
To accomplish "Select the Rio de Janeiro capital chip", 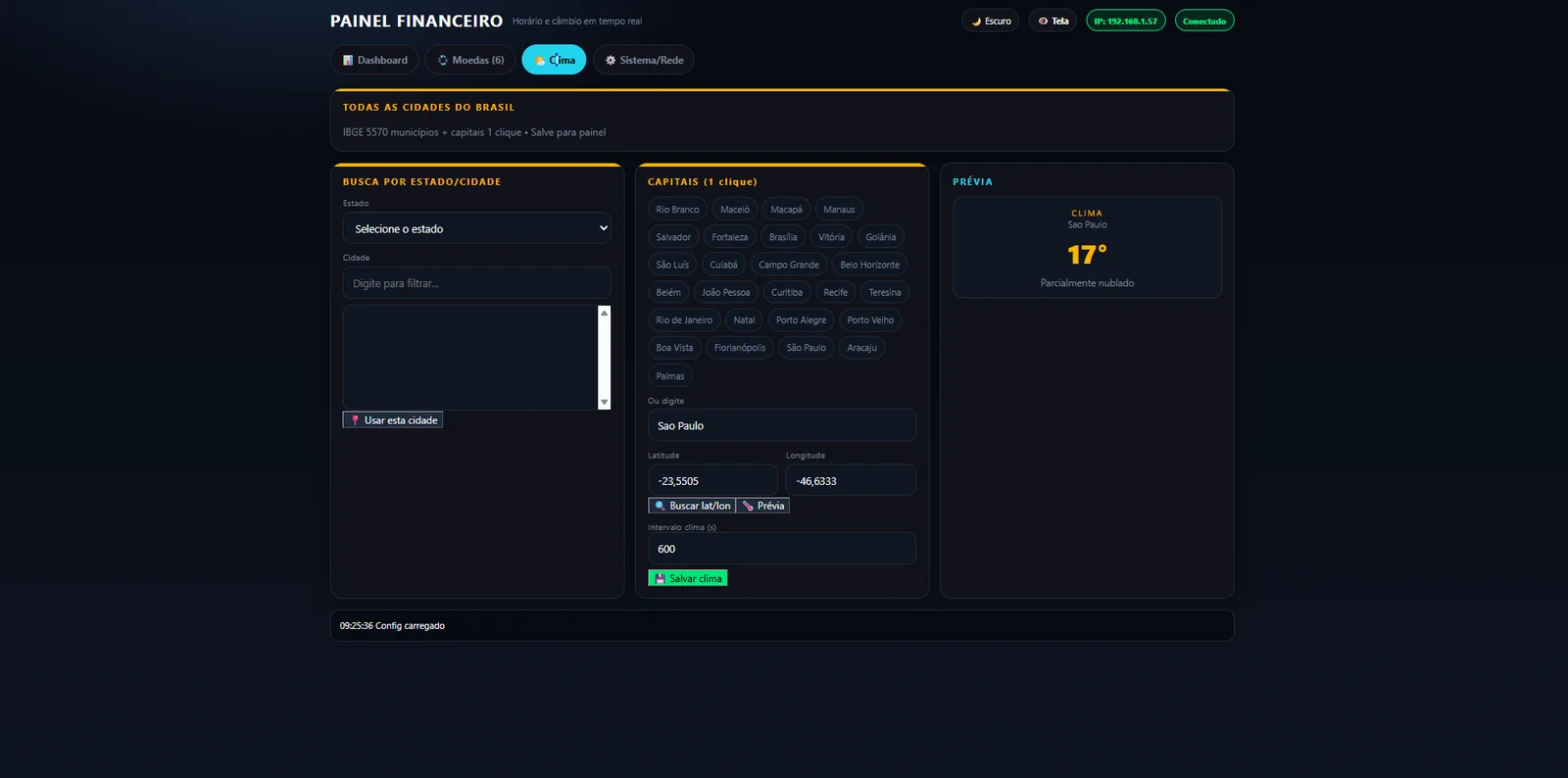I will point(684,320).
